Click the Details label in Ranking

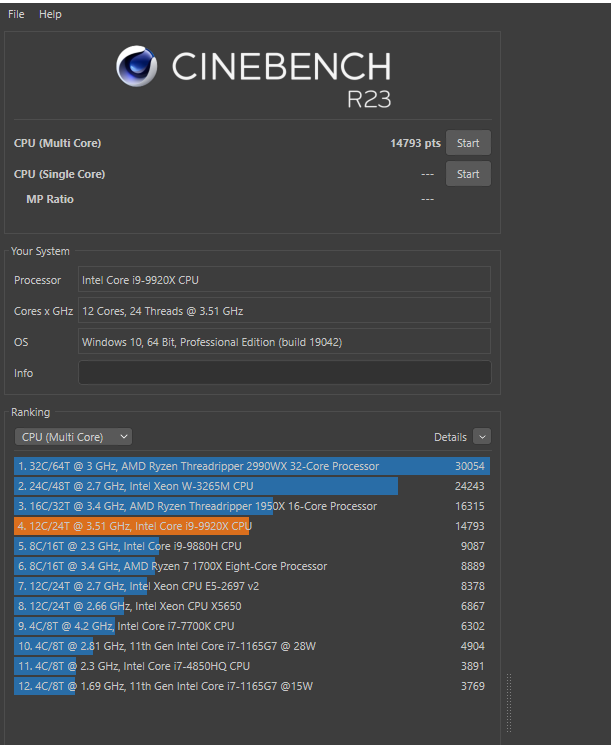click(x=450, y=437)
